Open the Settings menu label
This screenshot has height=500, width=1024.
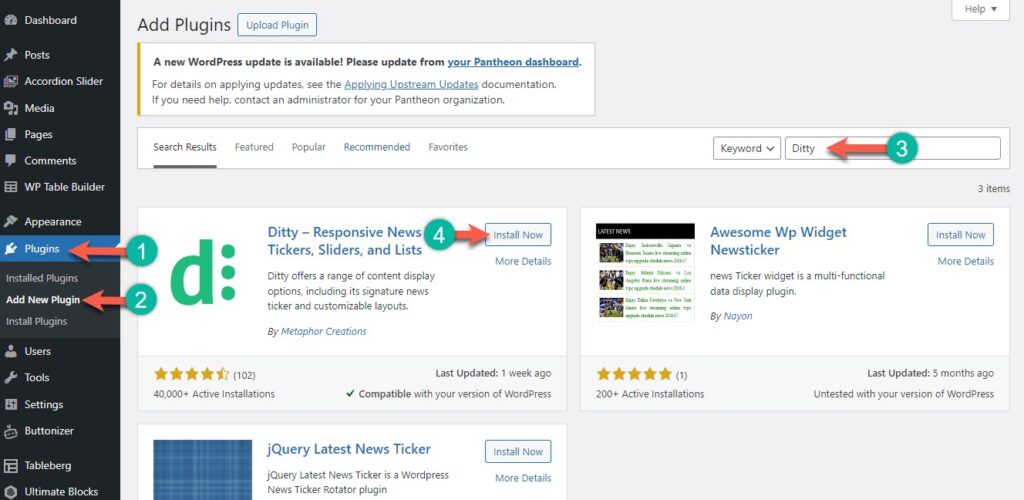pyautogui.click(x=44, y=405)
